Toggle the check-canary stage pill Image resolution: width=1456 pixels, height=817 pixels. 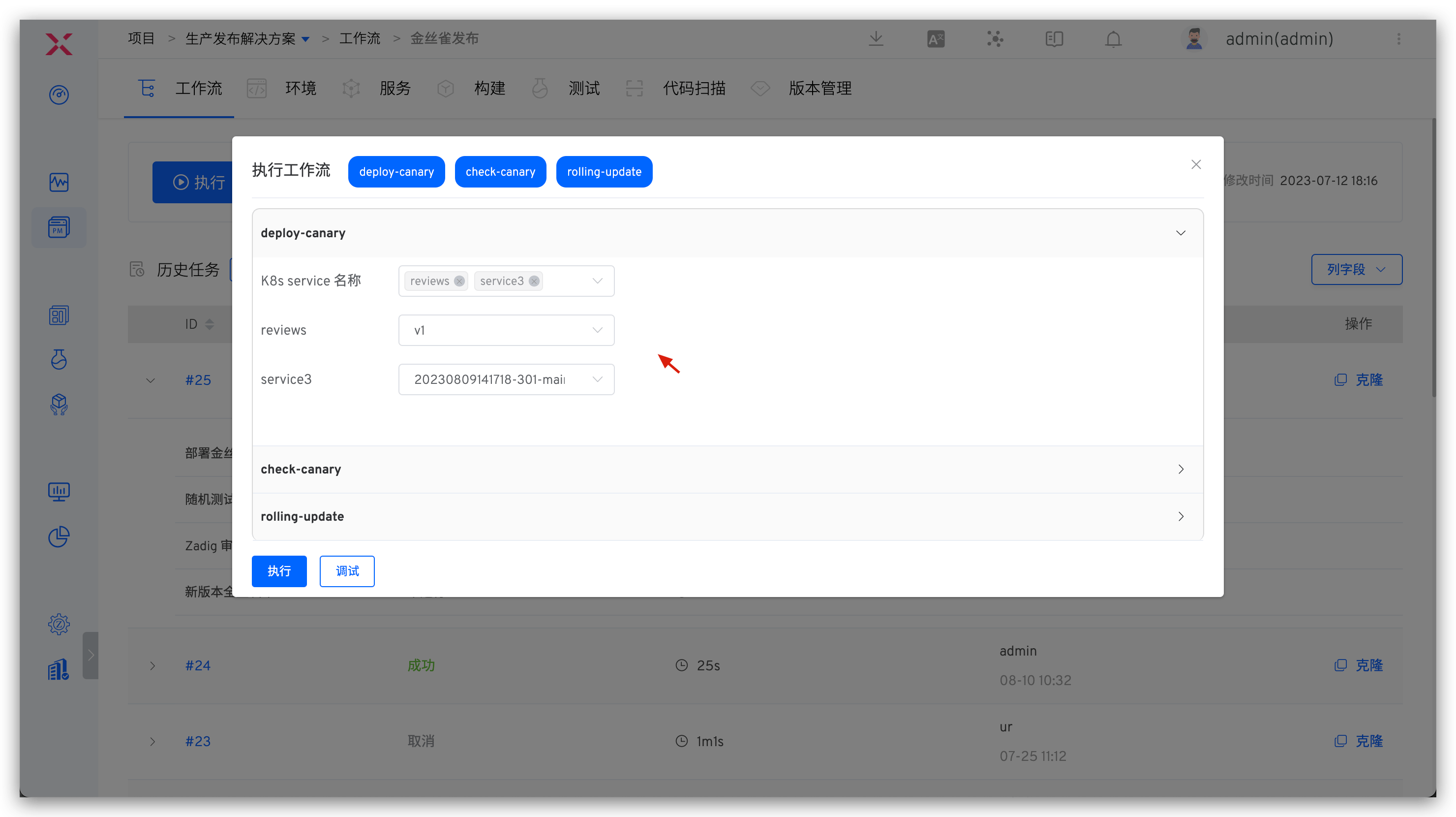pos(500,172)
